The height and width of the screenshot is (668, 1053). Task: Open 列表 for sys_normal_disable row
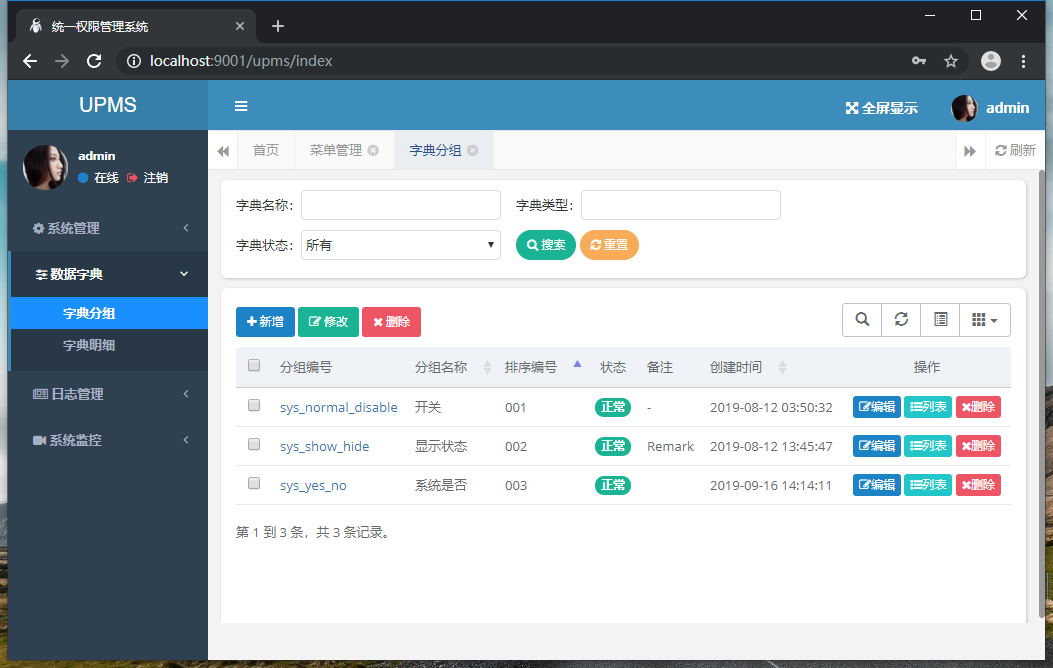coord(927,407)
